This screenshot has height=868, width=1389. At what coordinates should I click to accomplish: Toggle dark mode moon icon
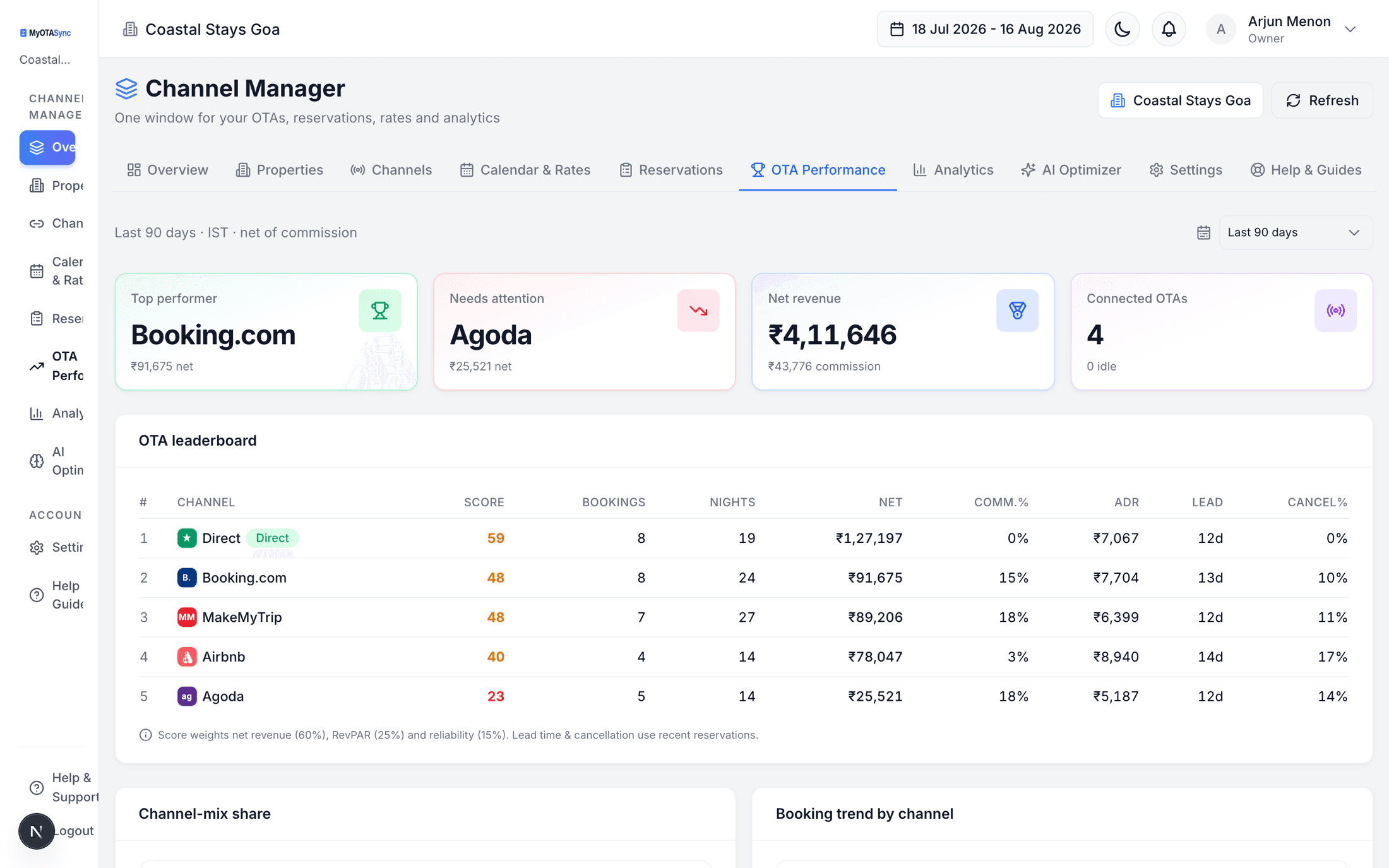(1122, 29)
